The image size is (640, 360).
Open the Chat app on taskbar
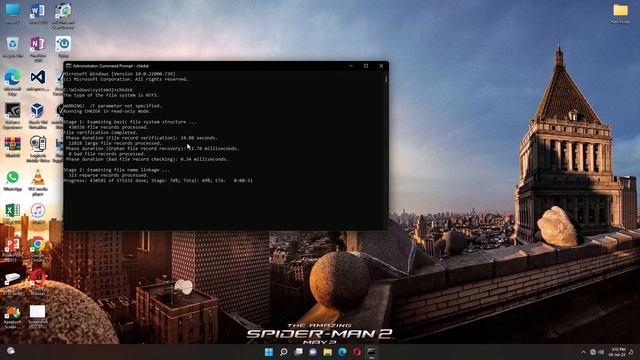pyautogui.click(x=313, y=352)
